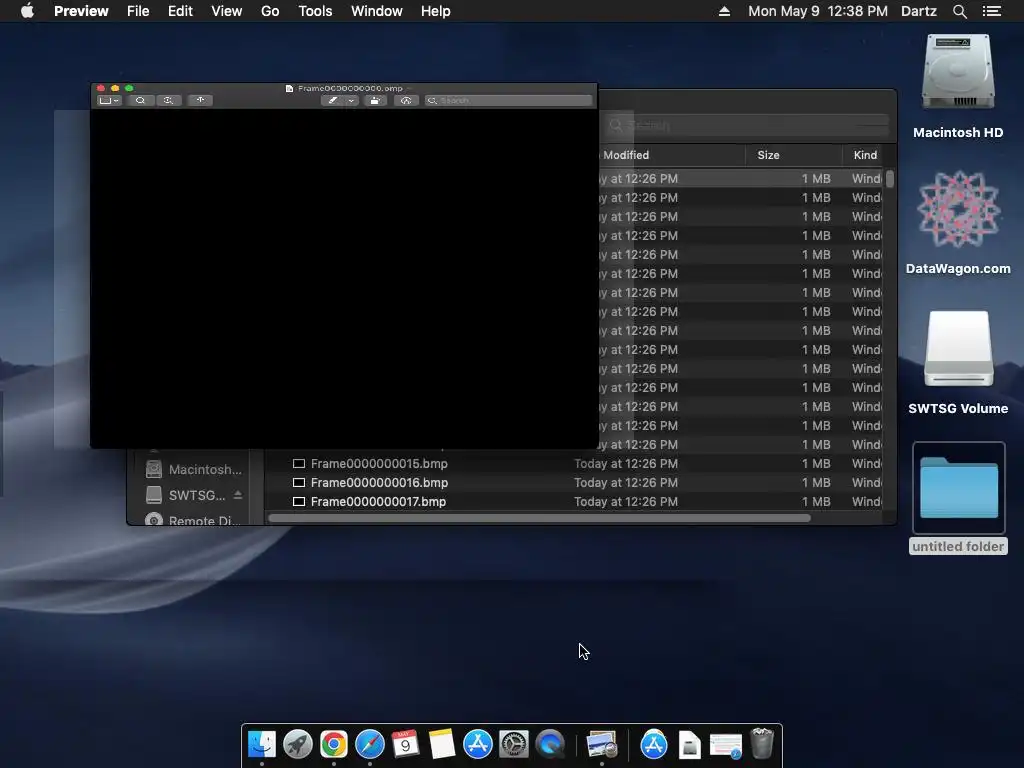
Task: Click the file icon beside Frame0000000015.bmp
Action: click(x=299, y=464)
